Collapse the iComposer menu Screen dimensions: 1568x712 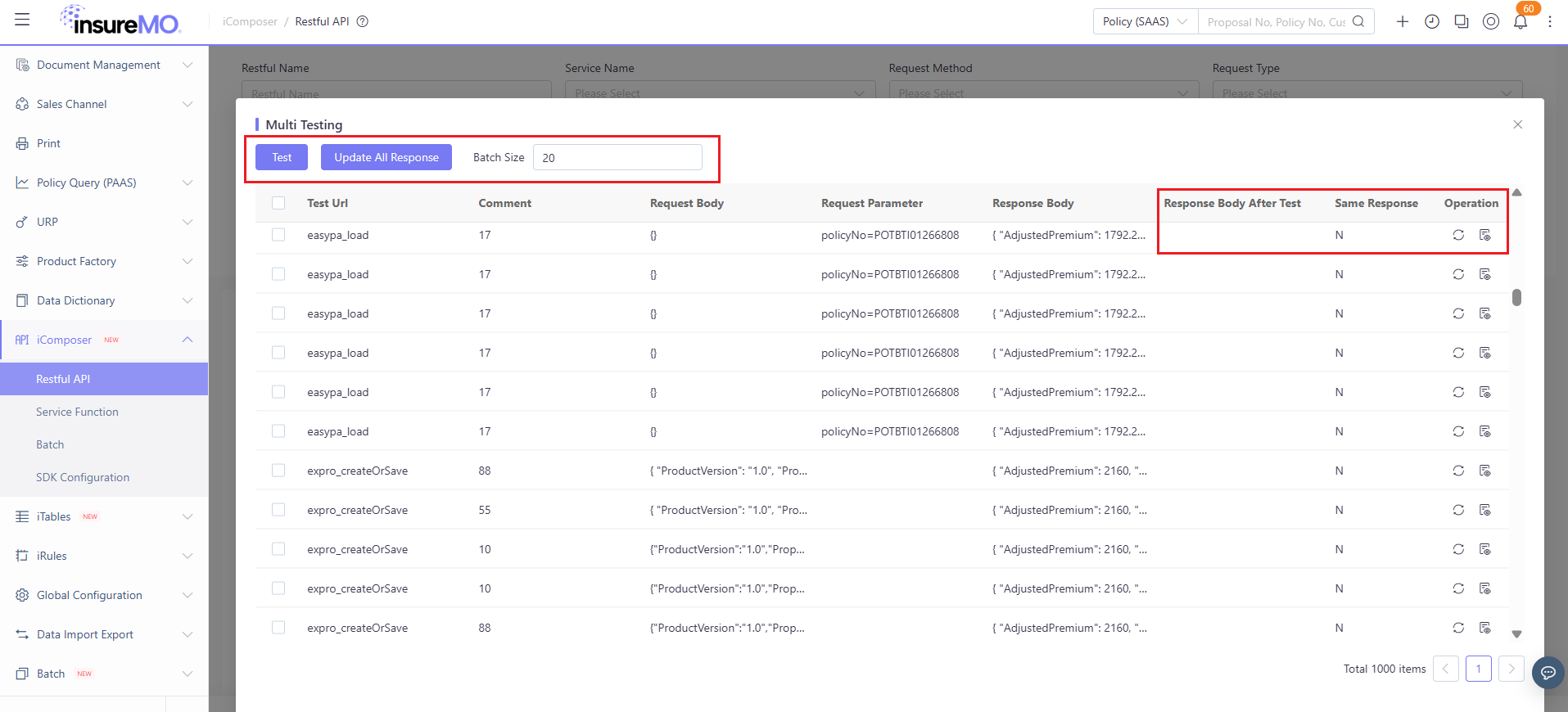tap(104, 340)
